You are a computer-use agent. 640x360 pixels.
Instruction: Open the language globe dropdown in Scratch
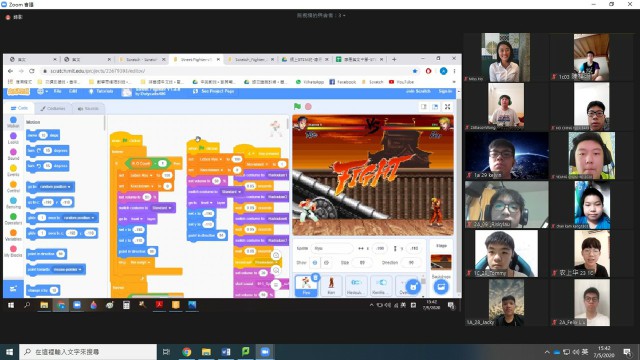click(42, 91)
